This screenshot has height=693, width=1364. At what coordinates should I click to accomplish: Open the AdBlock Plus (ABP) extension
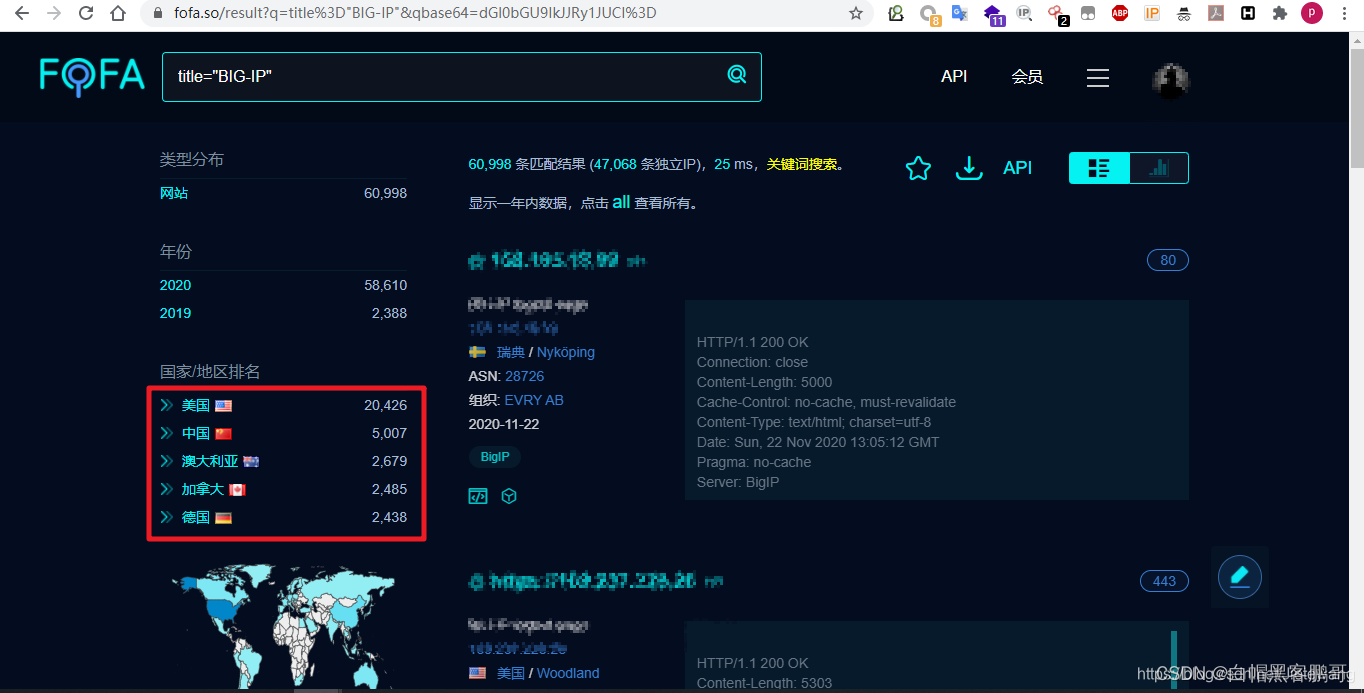click(1120, 13)
